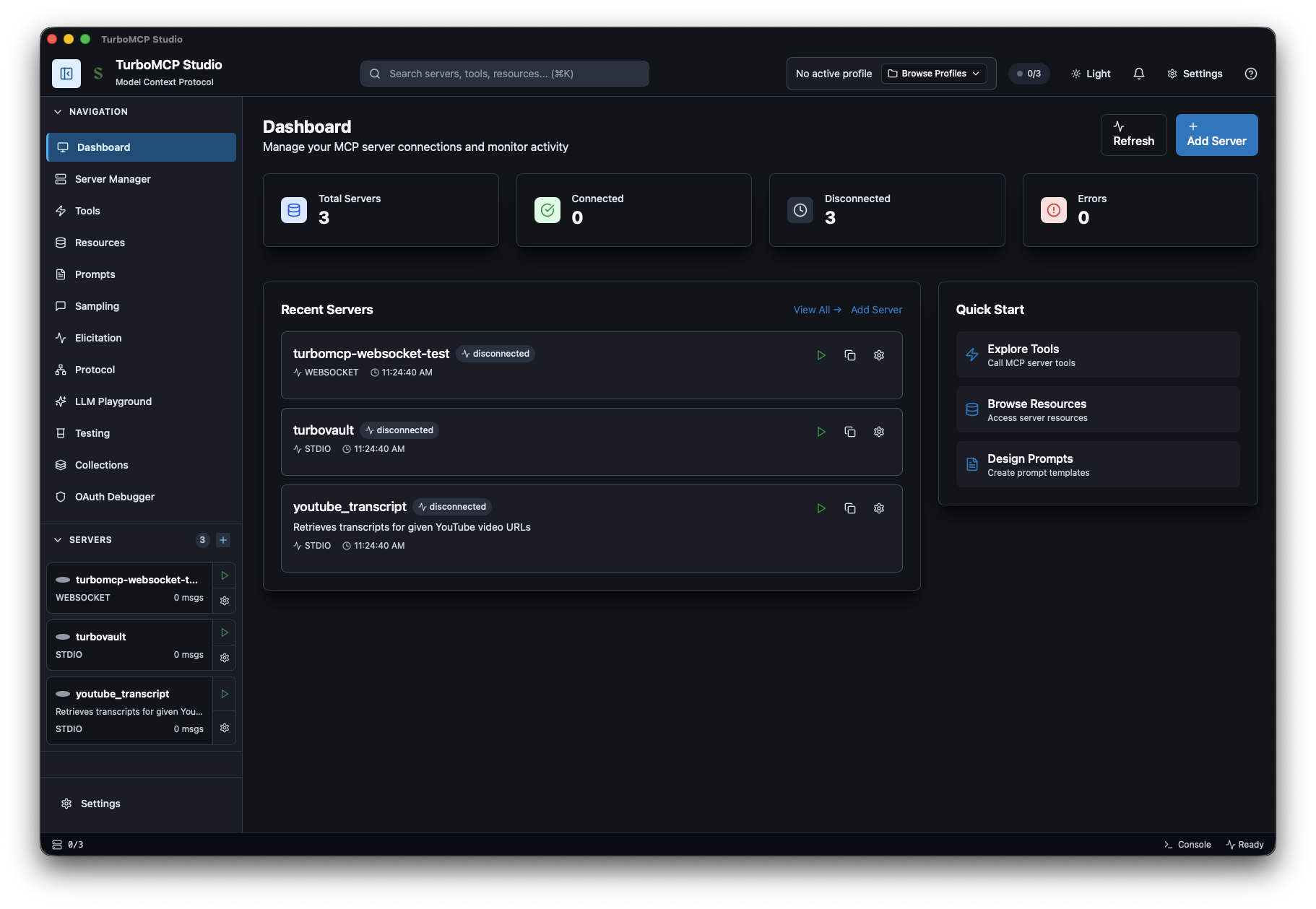
Task: Navigate to Tools
Action: pos(141,211)
